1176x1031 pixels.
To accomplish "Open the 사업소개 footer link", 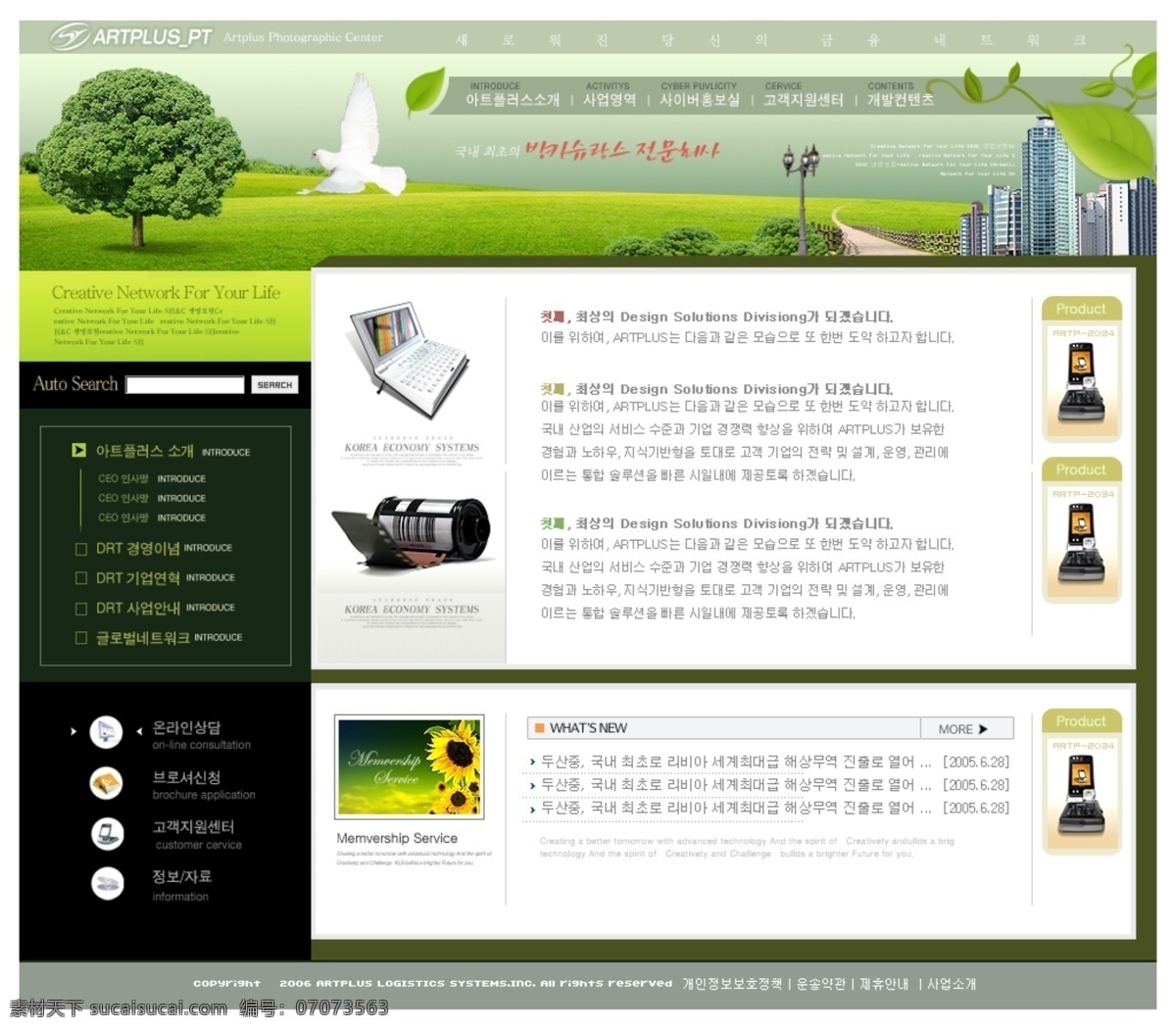I will pyautogui.click(x=952, y=984).
